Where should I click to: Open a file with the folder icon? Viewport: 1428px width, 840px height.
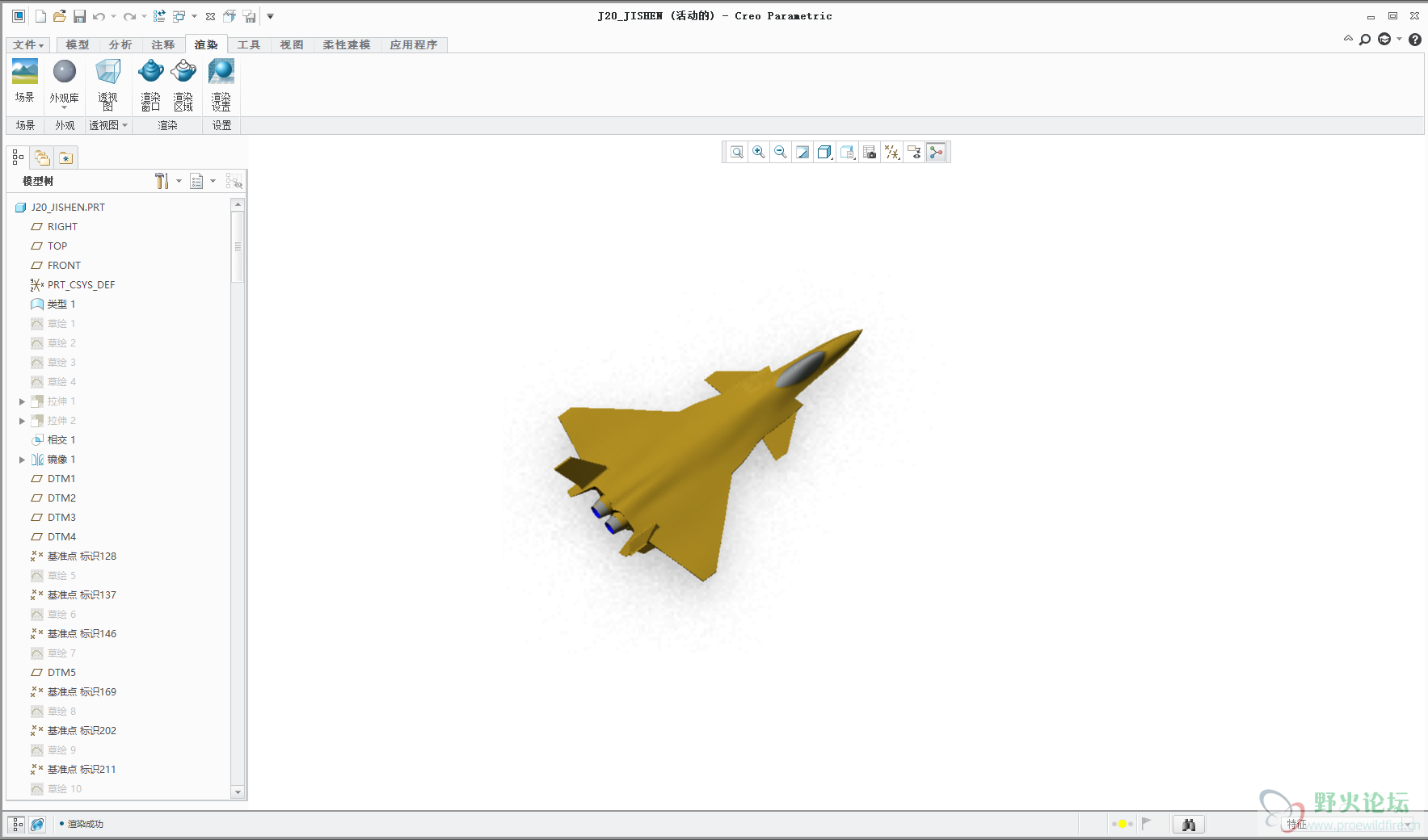point(59,16)
